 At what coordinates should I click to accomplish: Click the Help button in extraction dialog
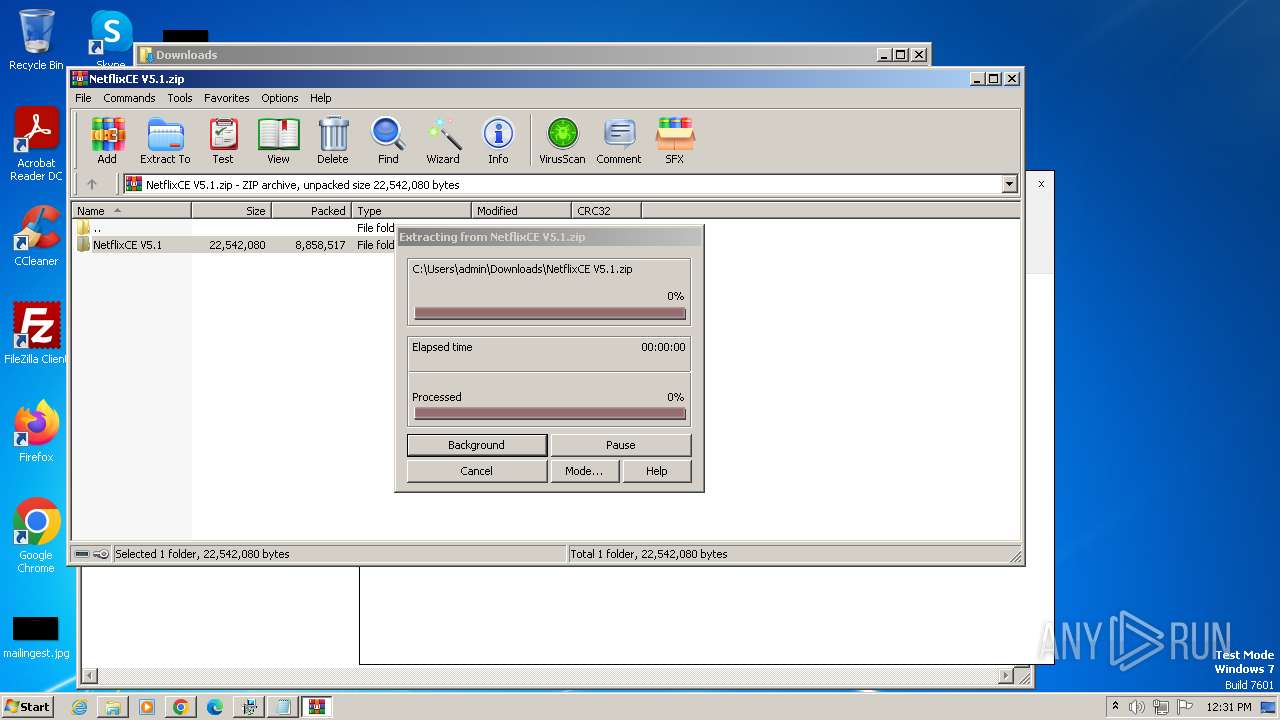657,471
